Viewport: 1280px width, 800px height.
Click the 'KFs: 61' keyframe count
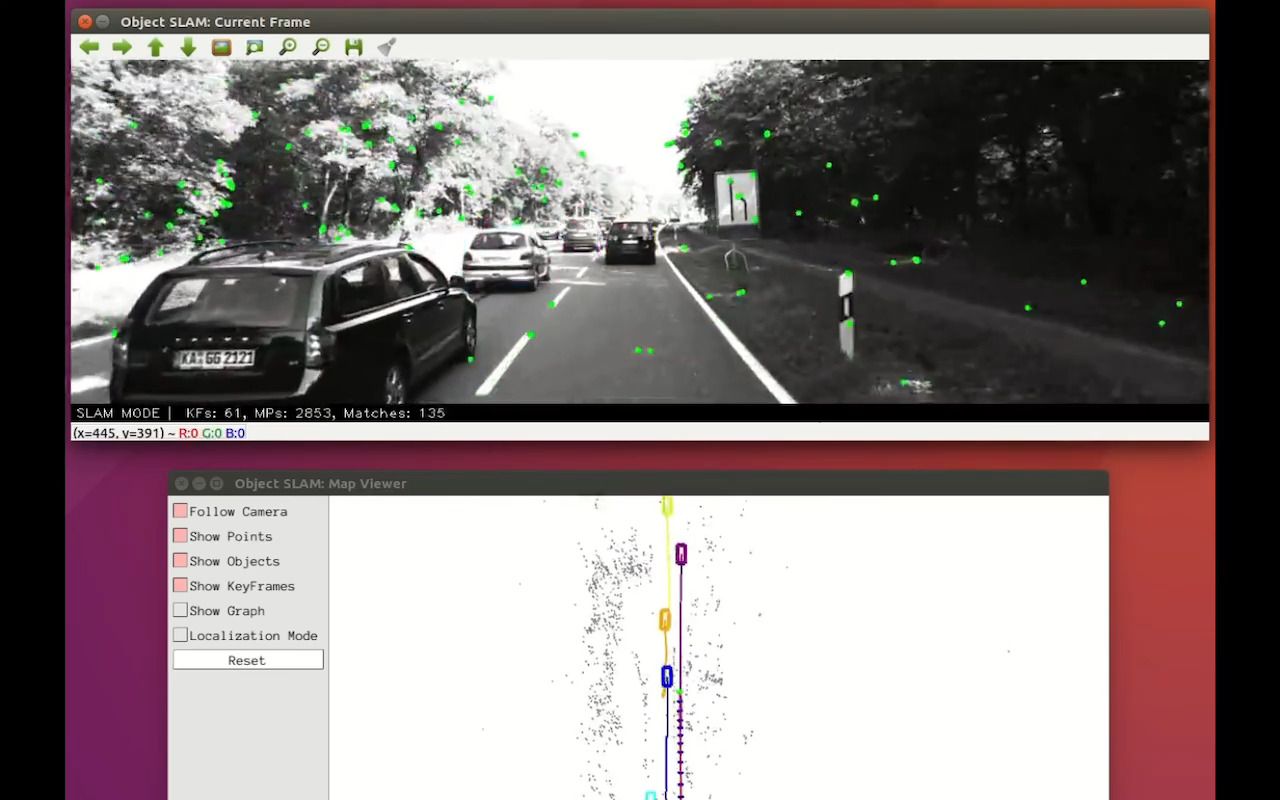click(216, 413)
